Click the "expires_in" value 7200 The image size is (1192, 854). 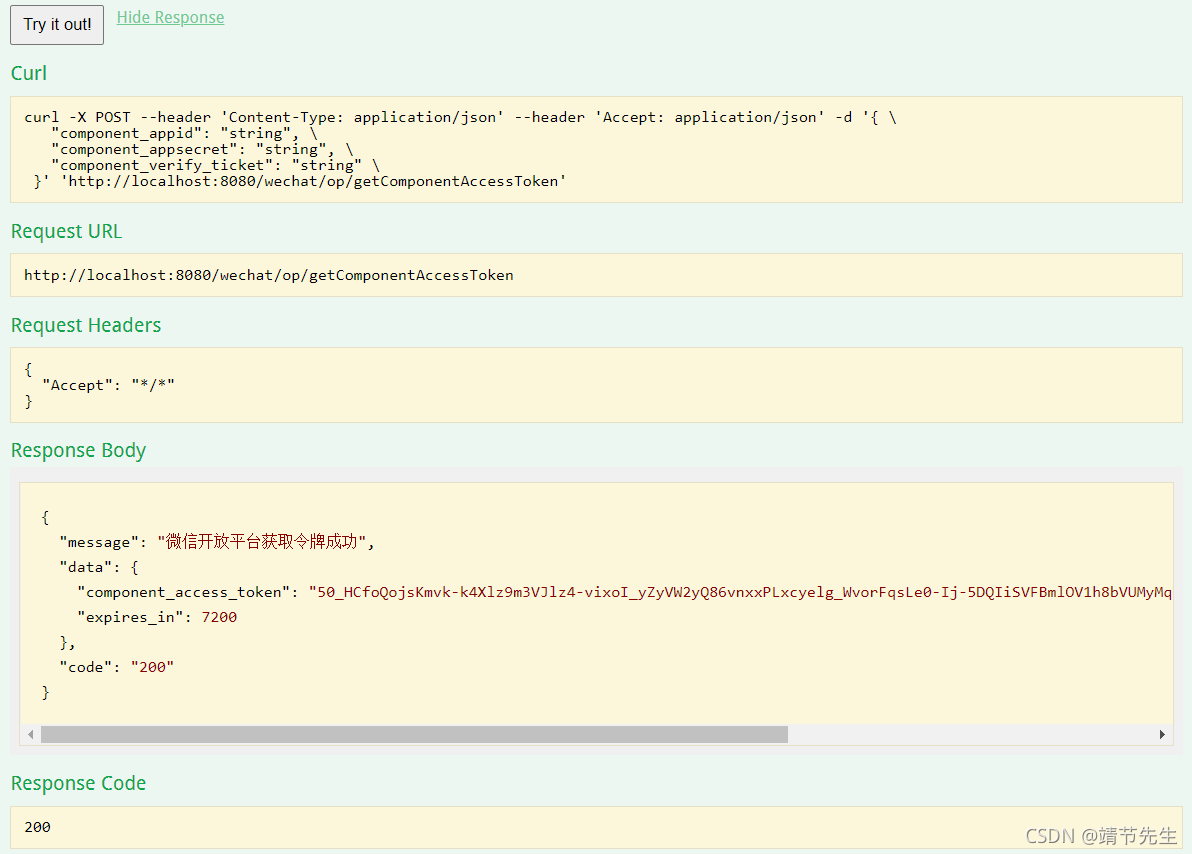219,617
